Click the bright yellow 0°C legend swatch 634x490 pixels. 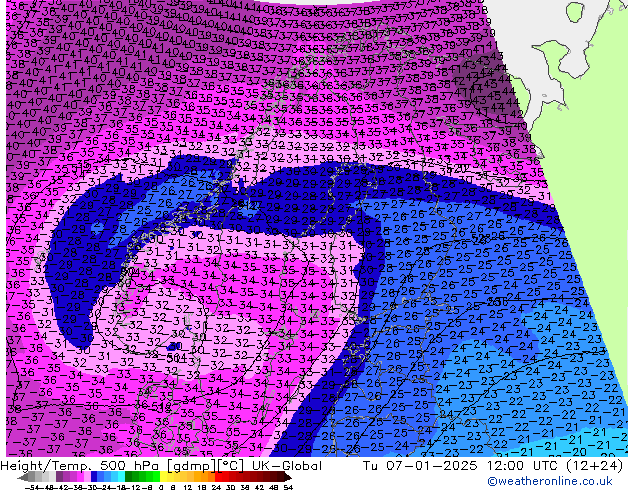tap(164, 476)
